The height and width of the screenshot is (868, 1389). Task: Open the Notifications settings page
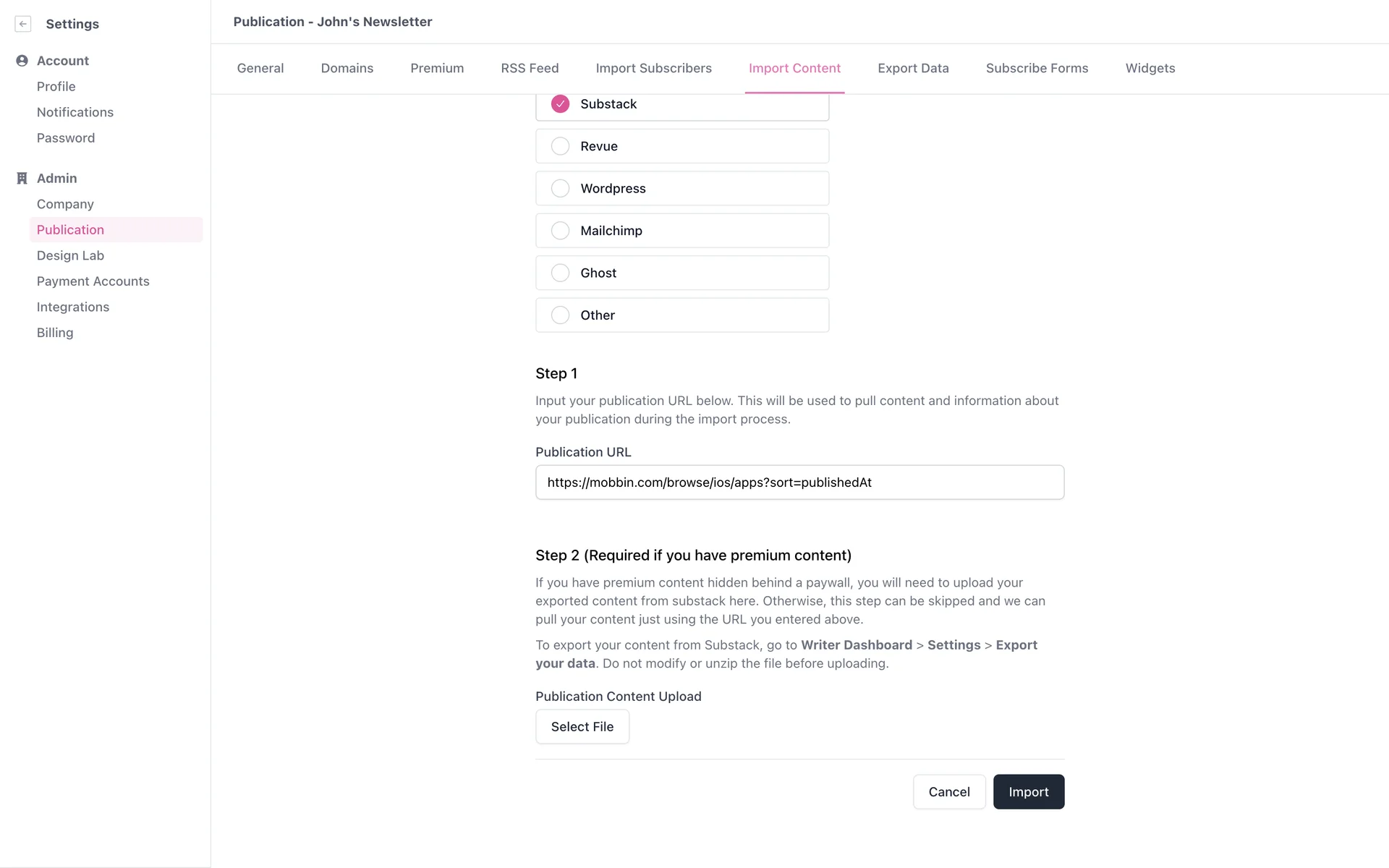click(75, 113)
